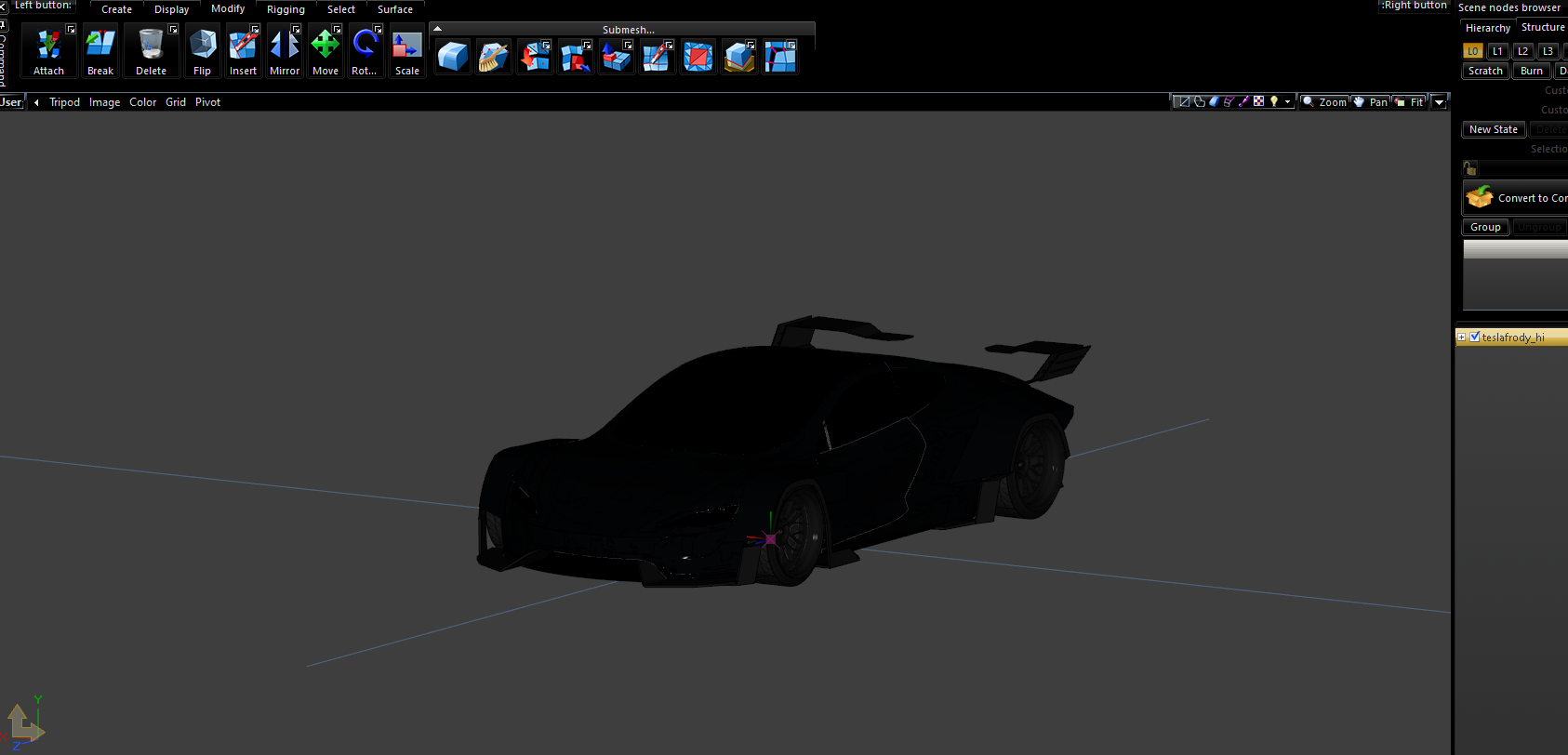Viewport: 1568px width, 755px height.
Task: Click the padlock icon in scene browser
Action: [x=1470, y=168]
